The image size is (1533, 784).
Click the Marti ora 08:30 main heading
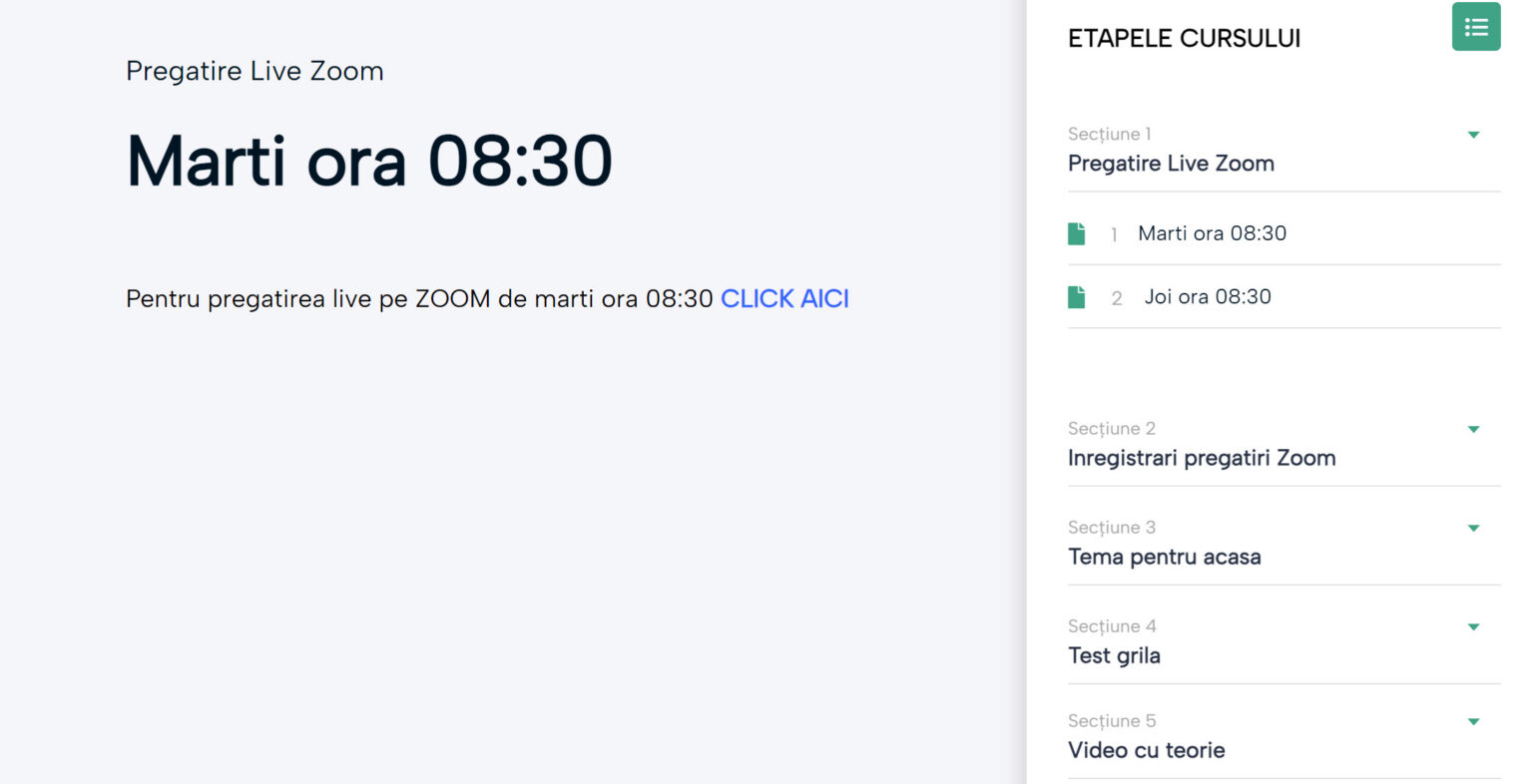(369, 161)
